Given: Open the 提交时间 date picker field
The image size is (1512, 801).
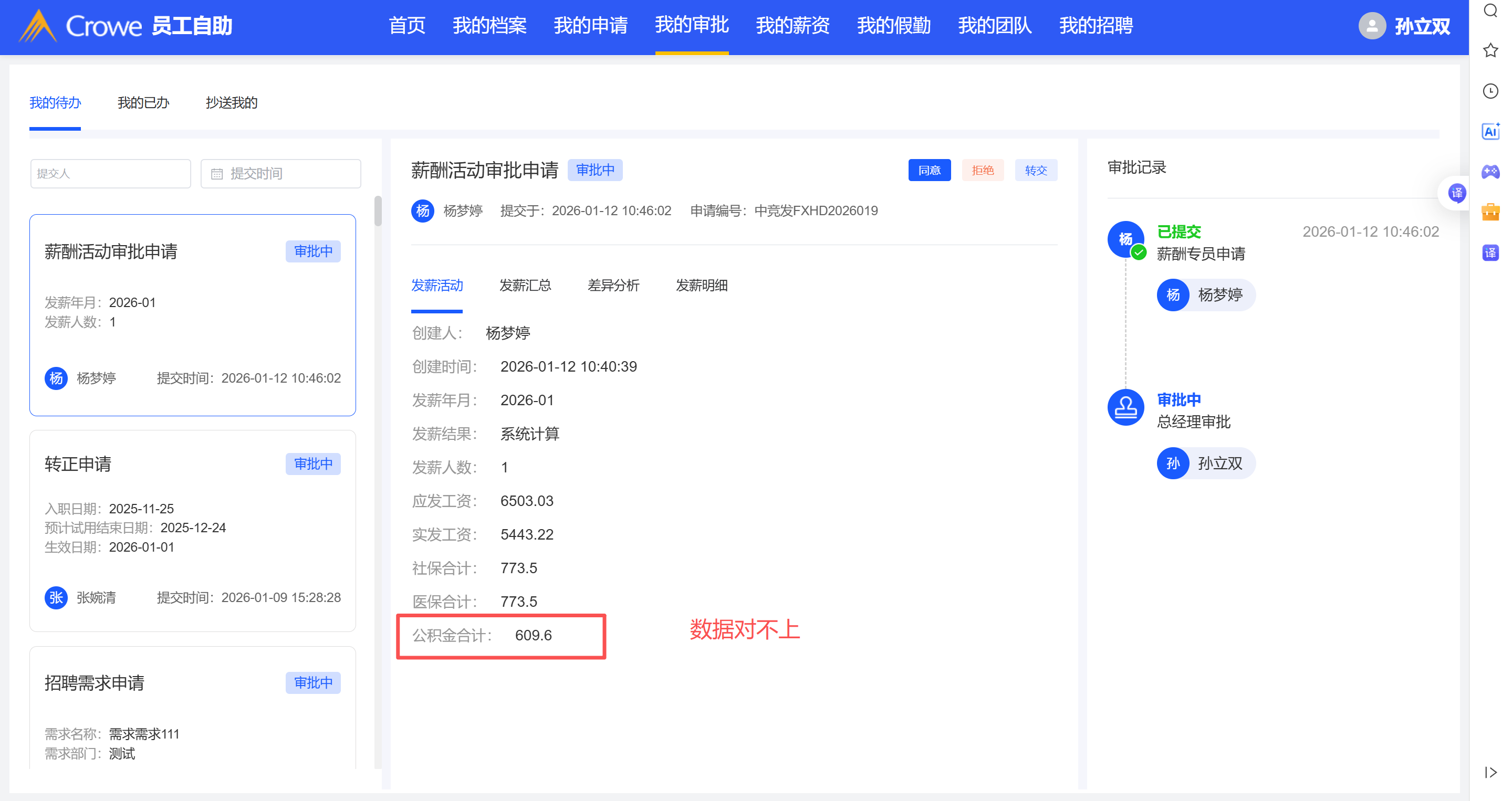Looking at the screenshot, I should pyautogui.click(x=280, y=174).
